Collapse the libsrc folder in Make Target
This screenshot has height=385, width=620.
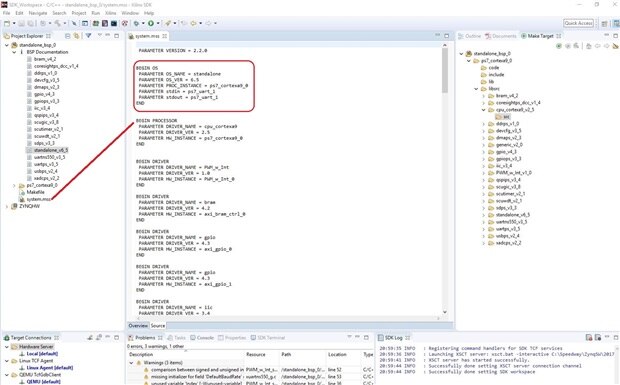point(476,89)
